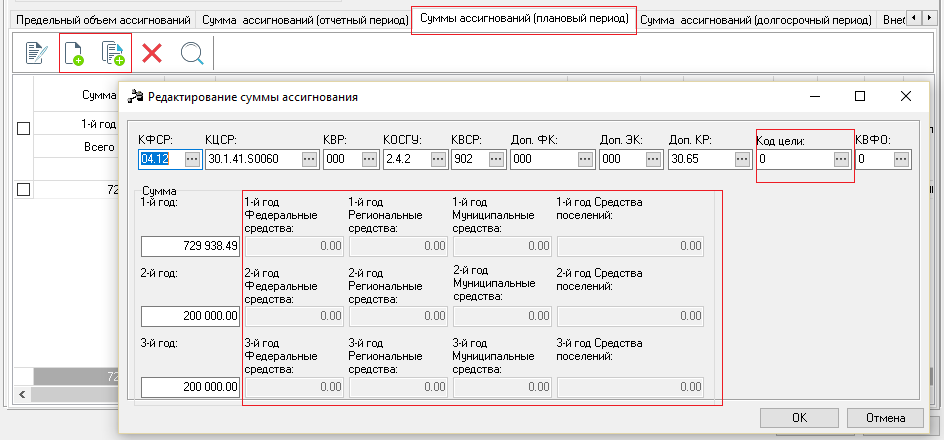Viewport: 944px width, 440px height.
Task: Click the horizontal scrollbar left arrow
Action: (22, 394)
